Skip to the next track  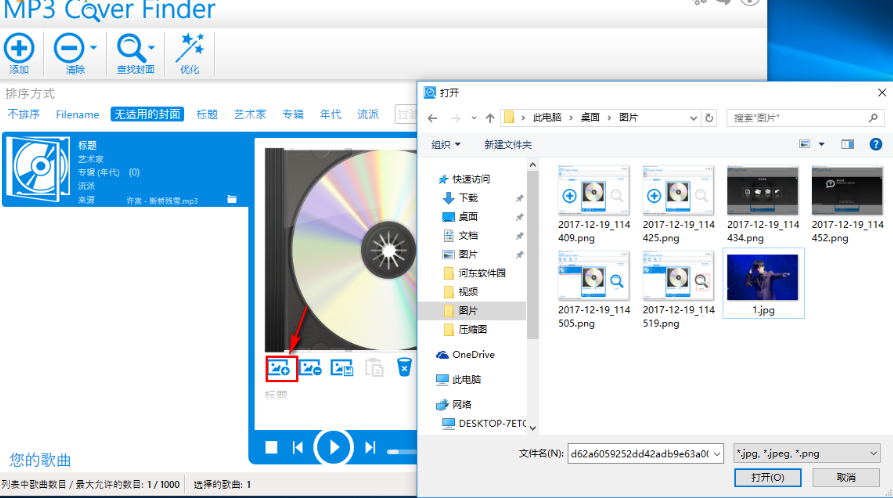coord(370,448)
